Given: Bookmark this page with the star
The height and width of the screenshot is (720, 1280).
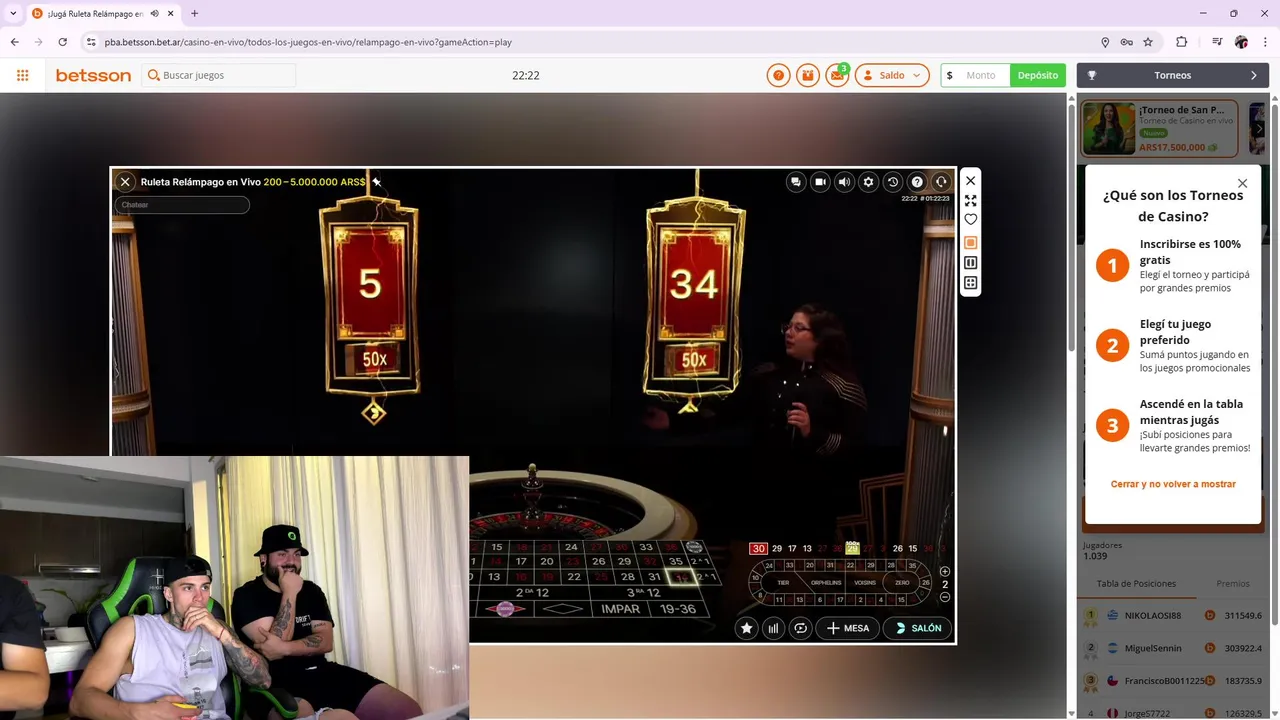Looking at the screenshot, I should [1148, 42].
